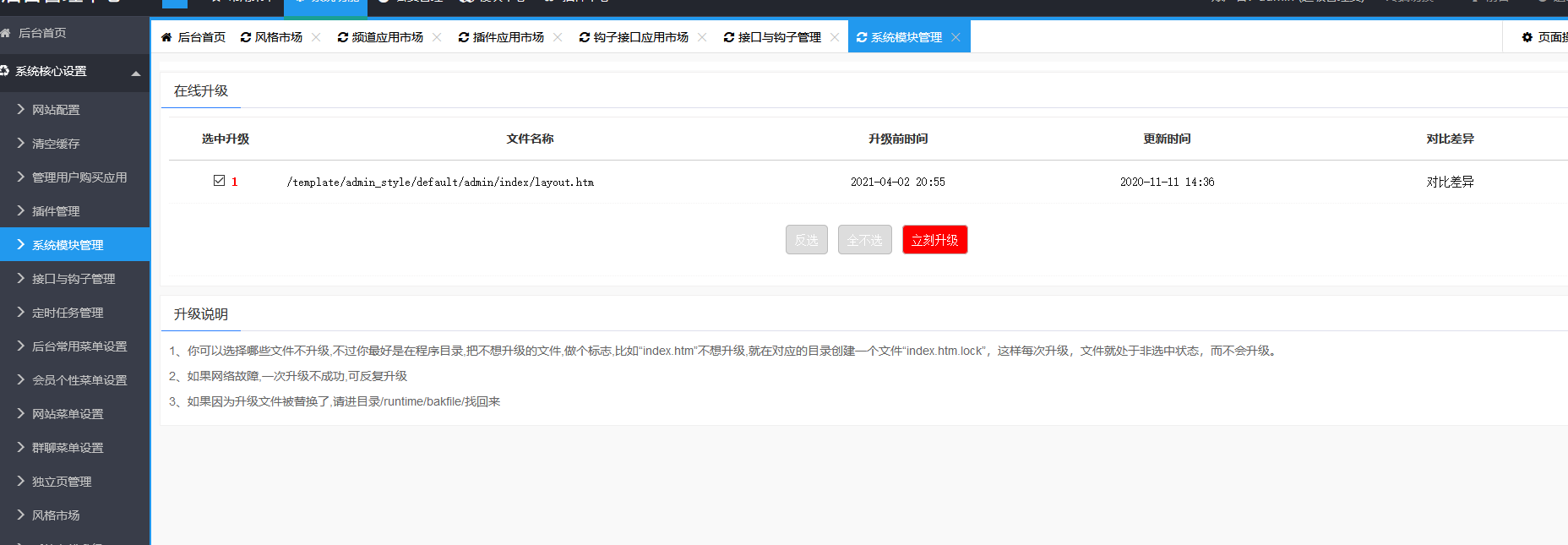Click refresh icon on 系统模块管理 tab
The height and width of the screenshot is (545, 1568).
862,37
